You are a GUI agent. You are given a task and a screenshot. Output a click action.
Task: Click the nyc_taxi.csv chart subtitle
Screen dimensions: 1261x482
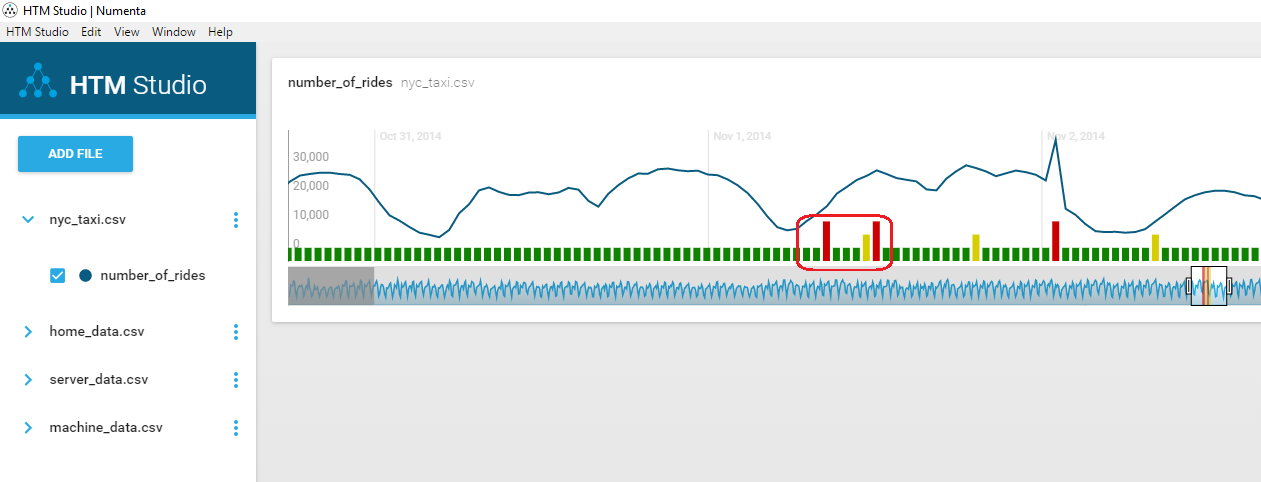[x=437, y=82]
